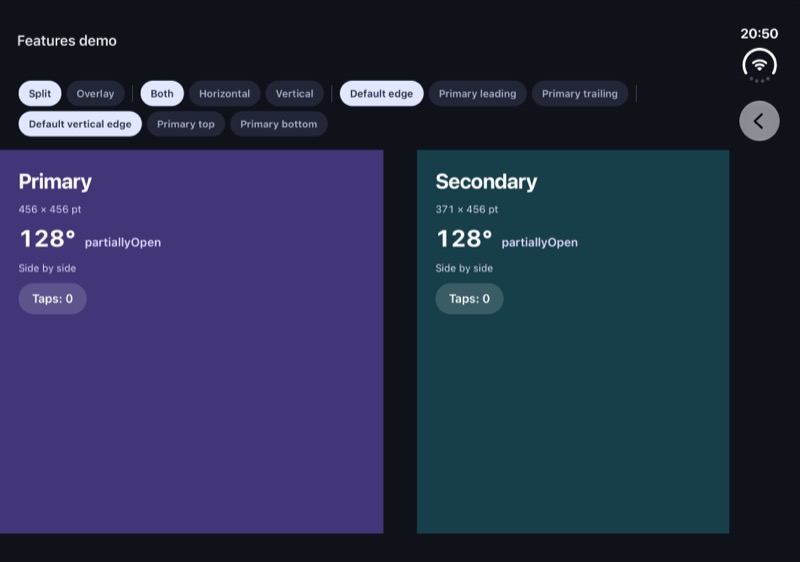
Task: Choose the Horizontal orientation chip
Action: click(x=224, y=94)
